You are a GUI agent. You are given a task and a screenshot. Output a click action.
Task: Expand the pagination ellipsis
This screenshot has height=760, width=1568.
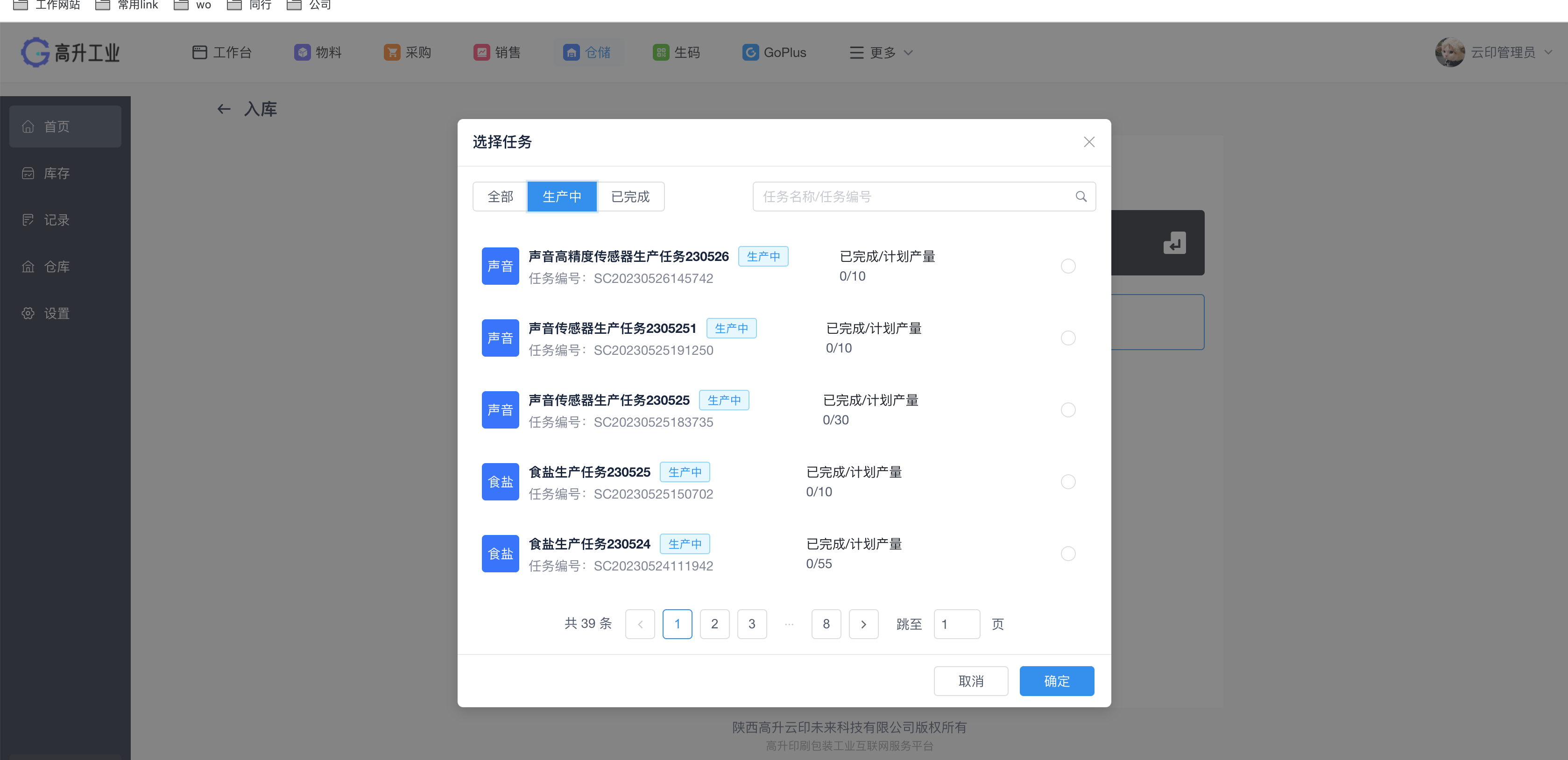[x=789, y=624]
